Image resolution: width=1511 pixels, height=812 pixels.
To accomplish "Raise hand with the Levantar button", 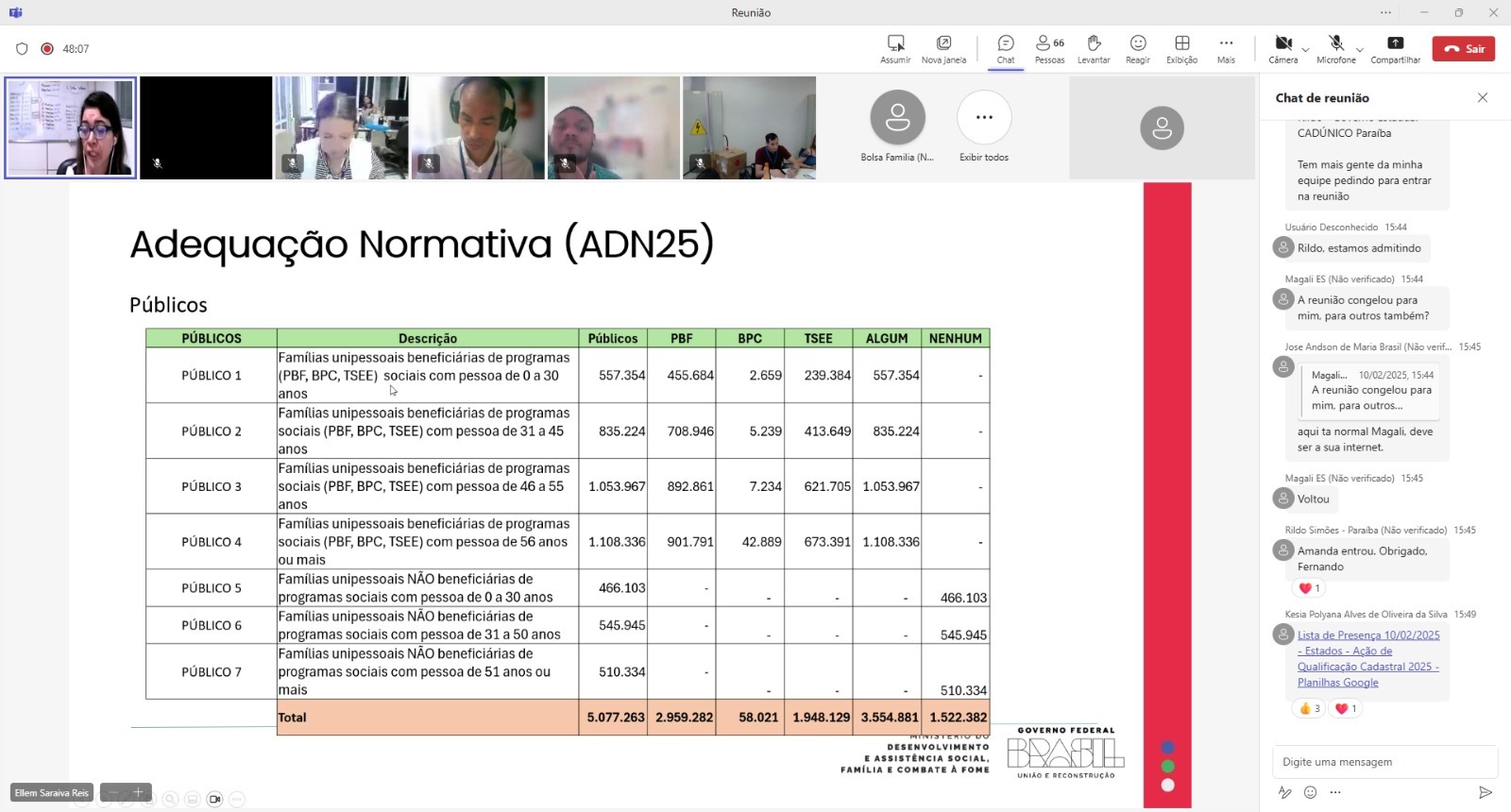I will tap(1094, 48).
